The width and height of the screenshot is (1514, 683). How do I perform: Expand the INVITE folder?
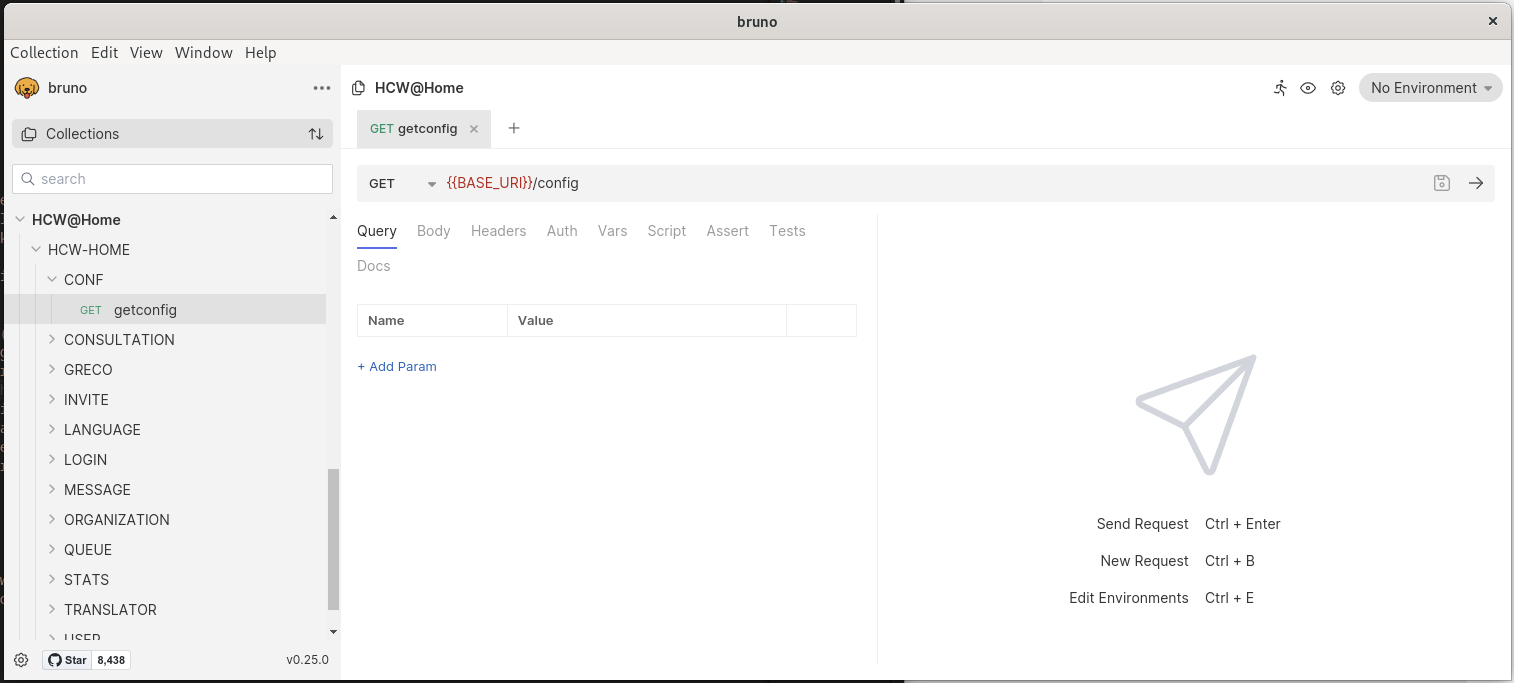coord(52,400)
